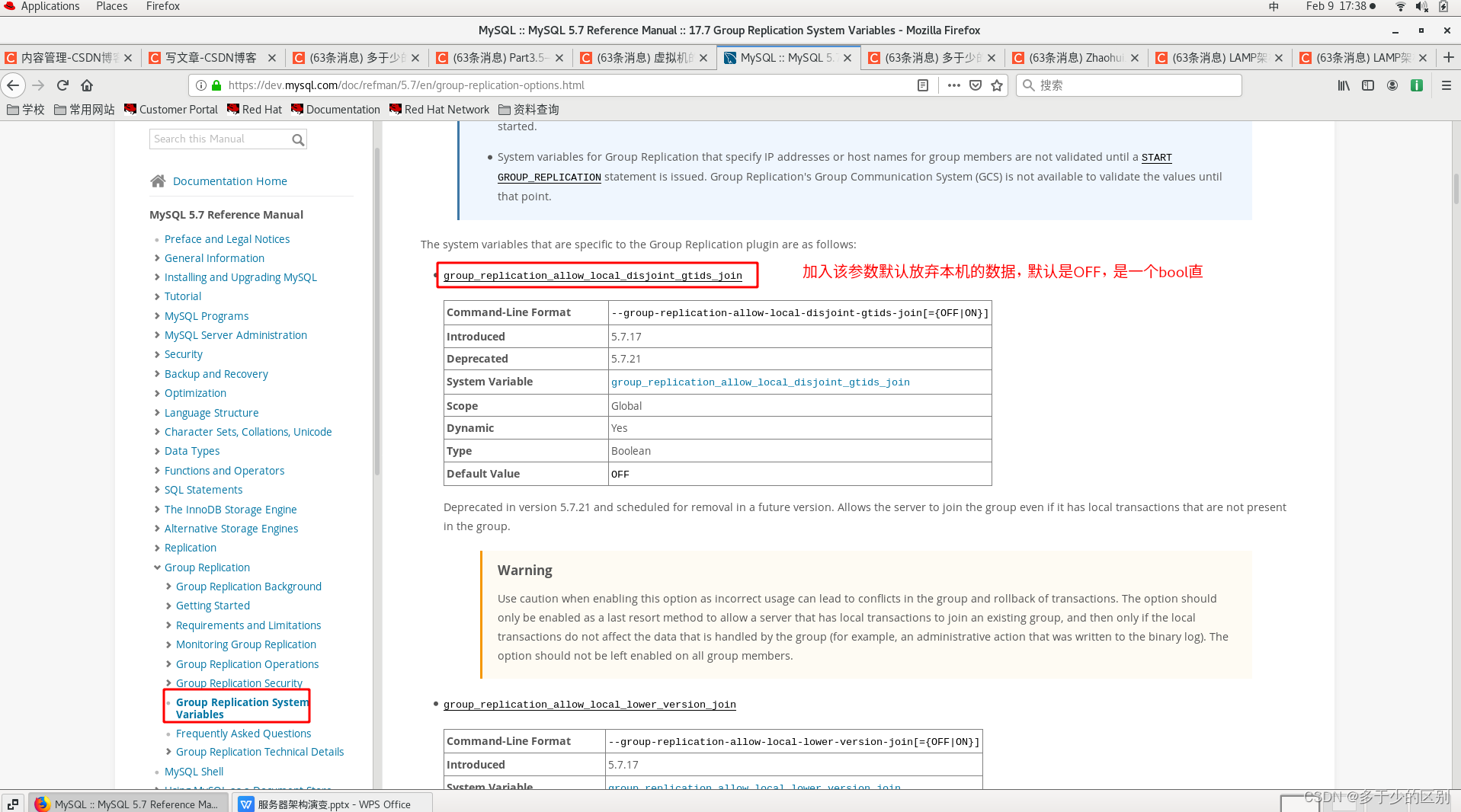
Task: Open the clock showing Feb 9 17:38
Action: pos(1340,6)
